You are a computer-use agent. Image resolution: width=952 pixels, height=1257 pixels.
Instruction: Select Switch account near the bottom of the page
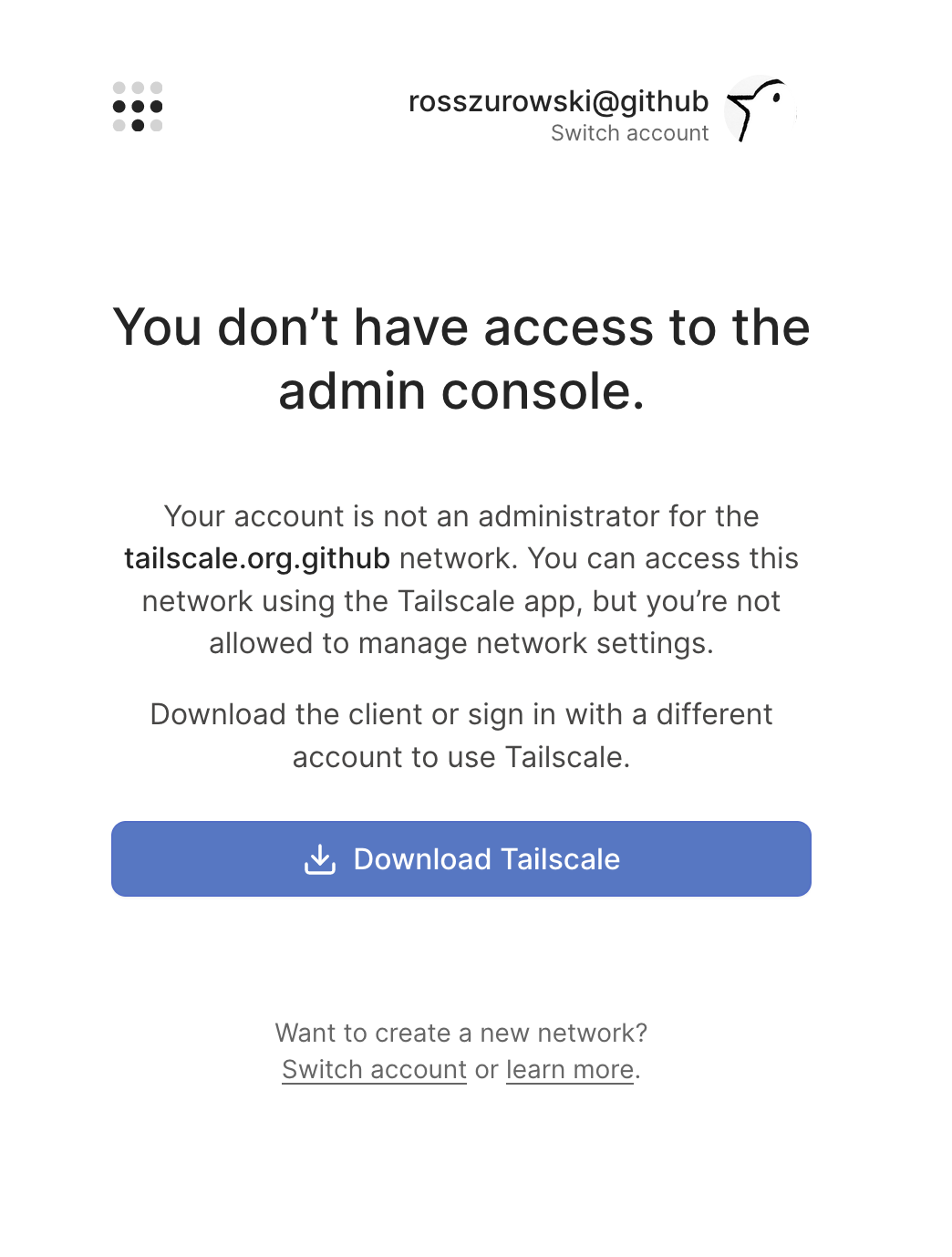(374, 1069)
